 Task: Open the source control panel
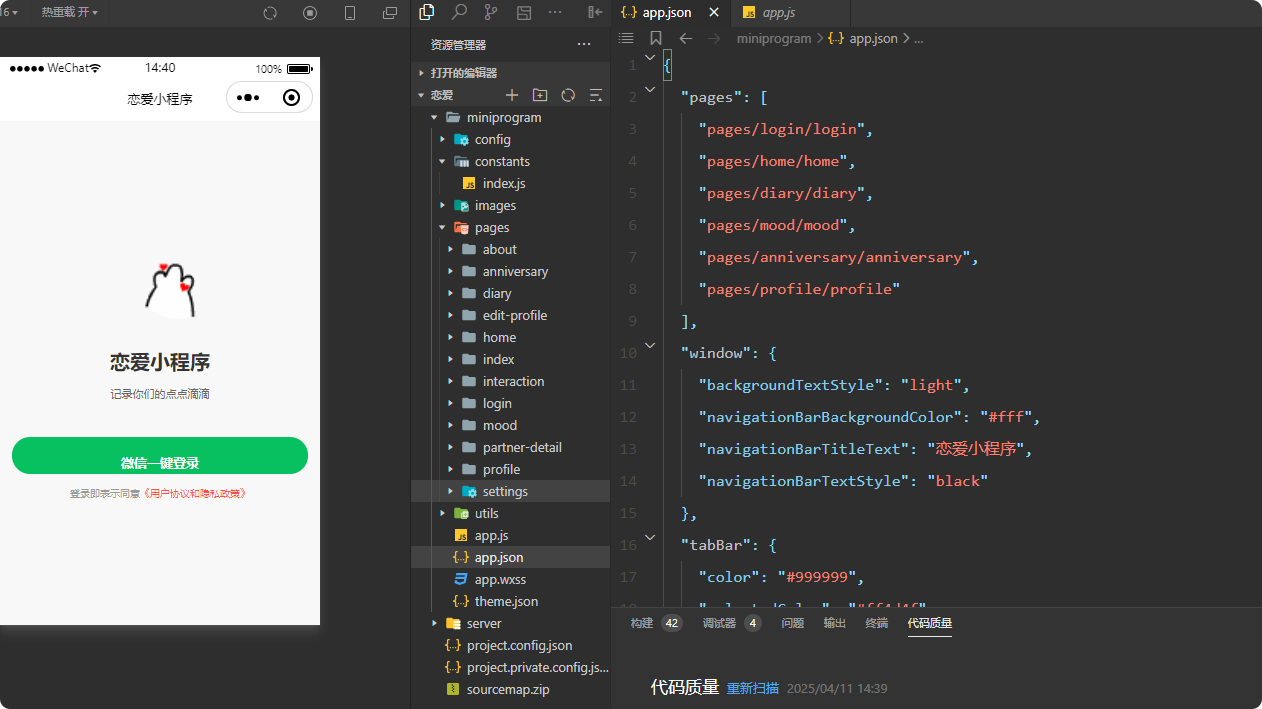491,13
